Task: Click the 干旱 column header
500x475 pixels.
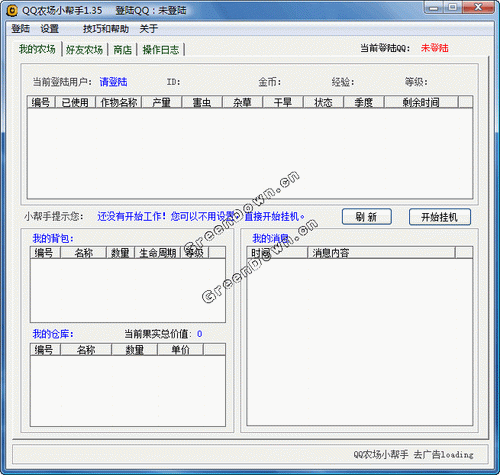Action: [x=283, y=102]
